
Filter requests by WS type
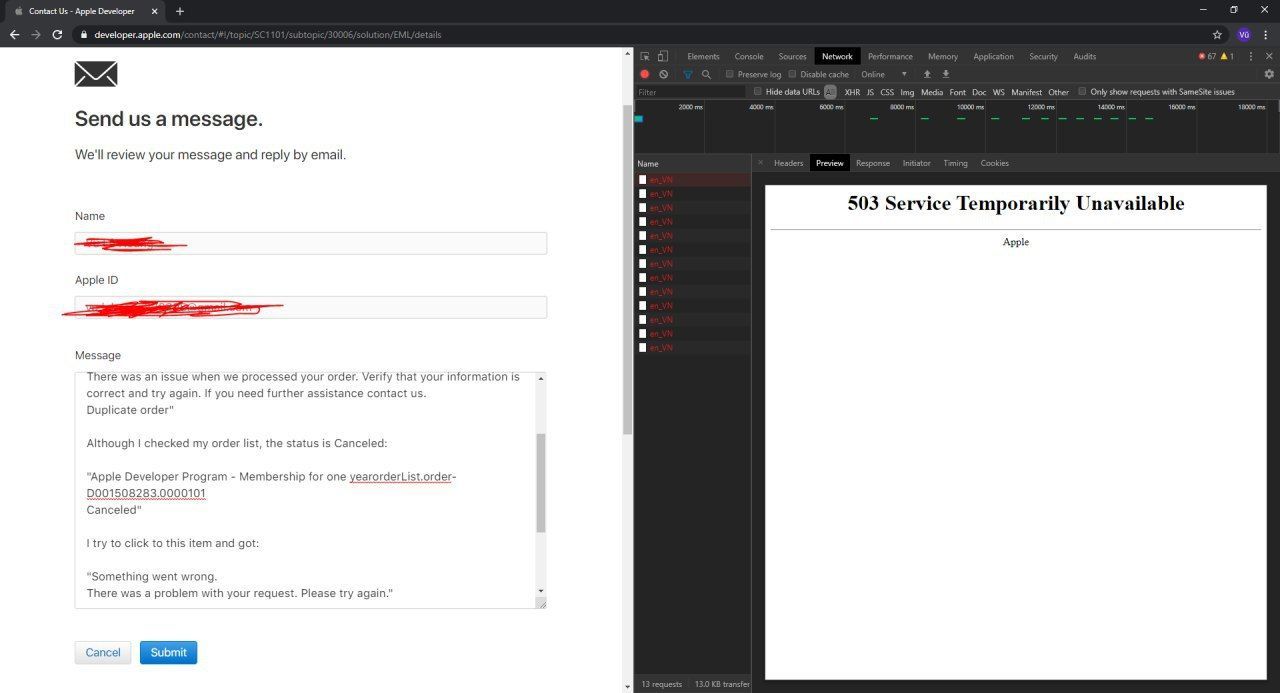(x=999, y=92)
